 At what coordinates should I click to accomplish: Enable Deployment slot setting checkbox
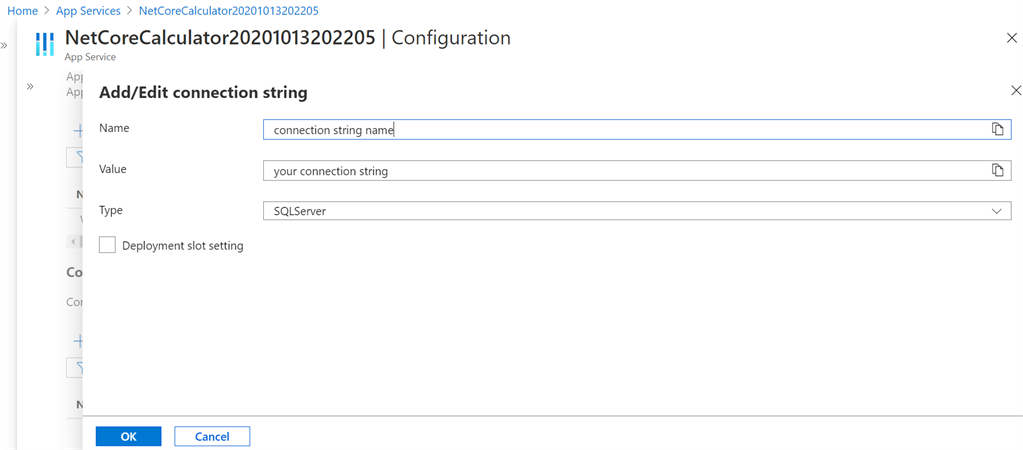tap(108, 245)
